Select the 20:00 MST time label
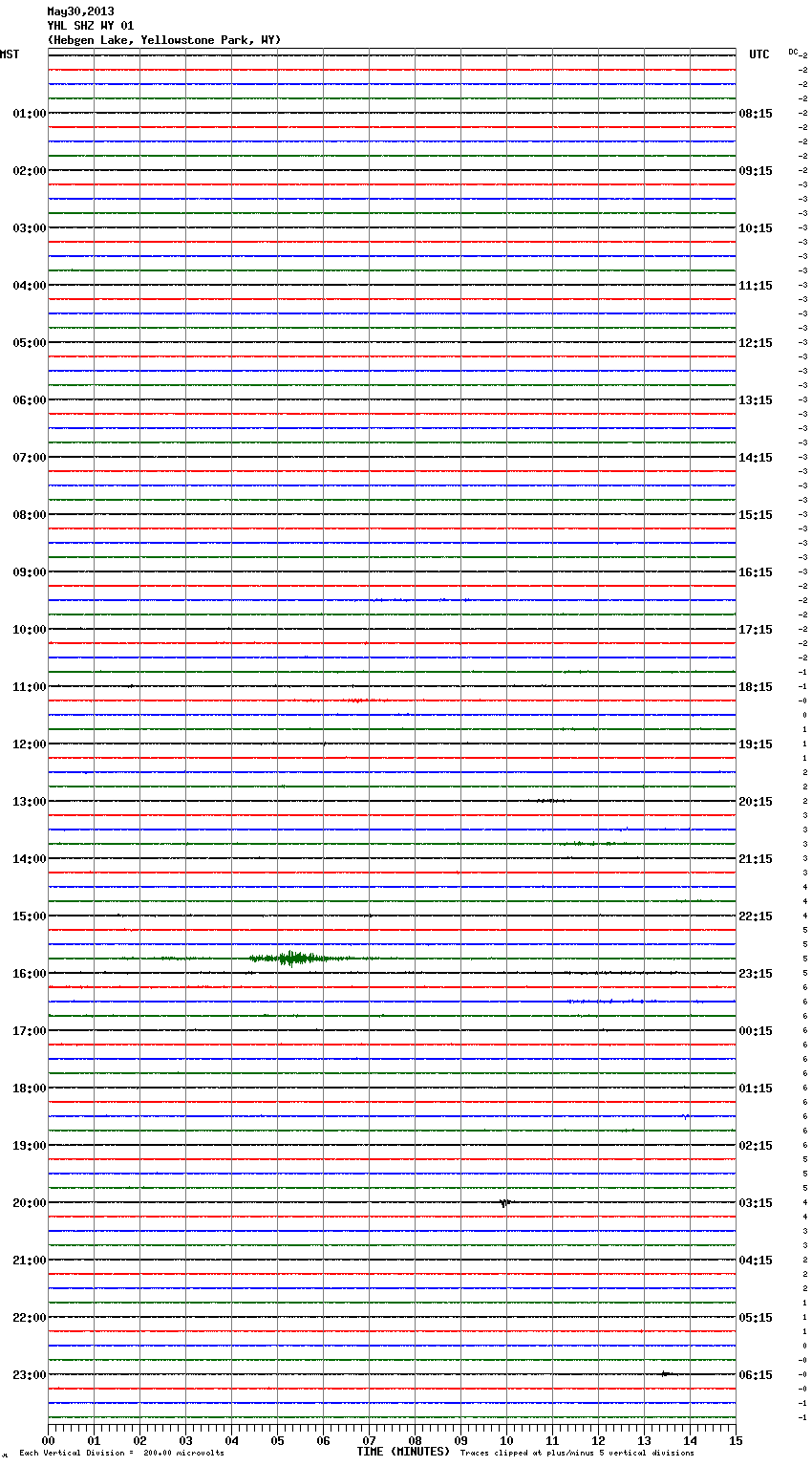The height and width of the screenshot is (1466, 812). coord(30,1203)
